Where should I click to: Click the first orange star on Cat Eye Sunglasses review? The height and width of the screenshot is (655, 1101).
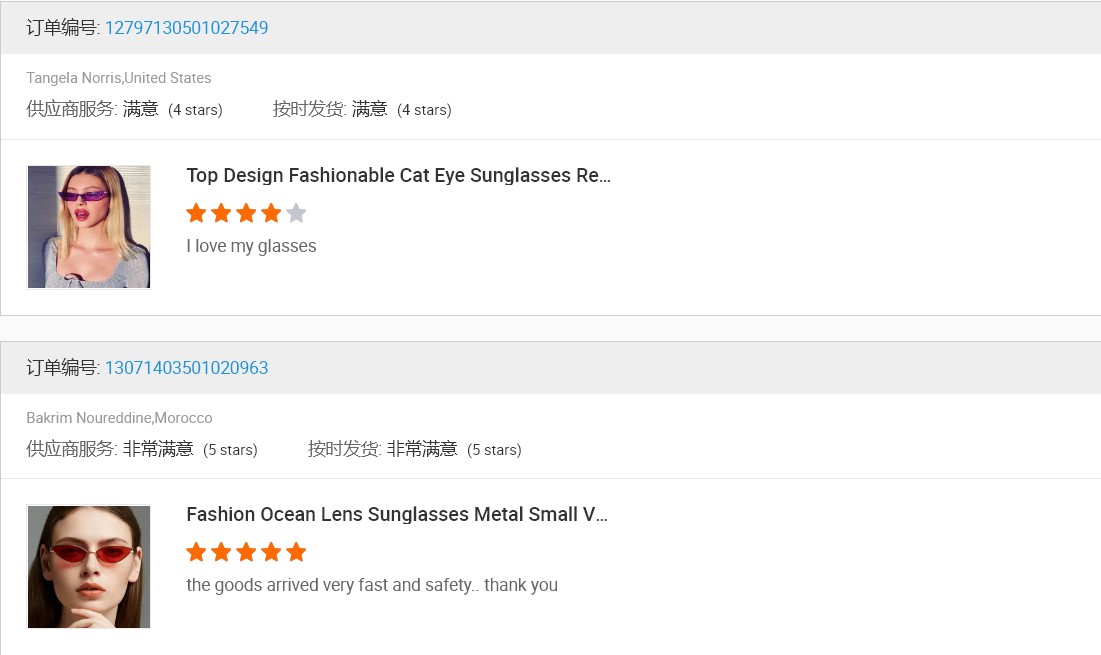(x=196, y=213)
